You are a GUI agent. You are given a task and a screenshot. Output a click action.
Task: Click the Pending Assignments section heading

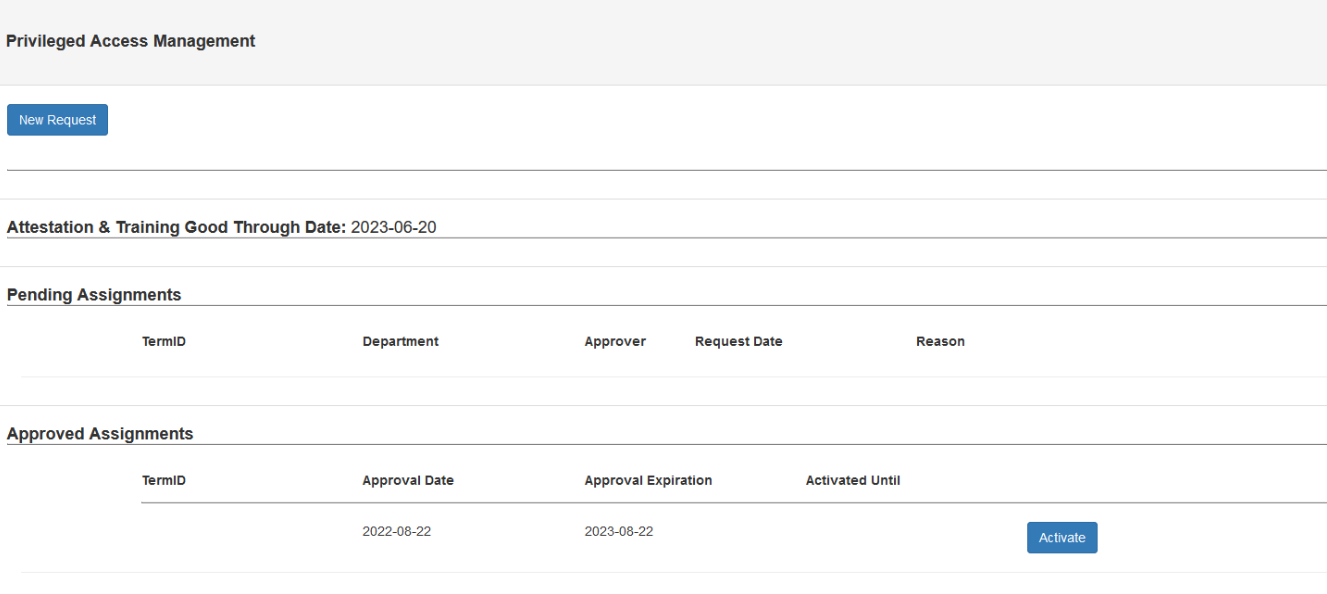94,295
